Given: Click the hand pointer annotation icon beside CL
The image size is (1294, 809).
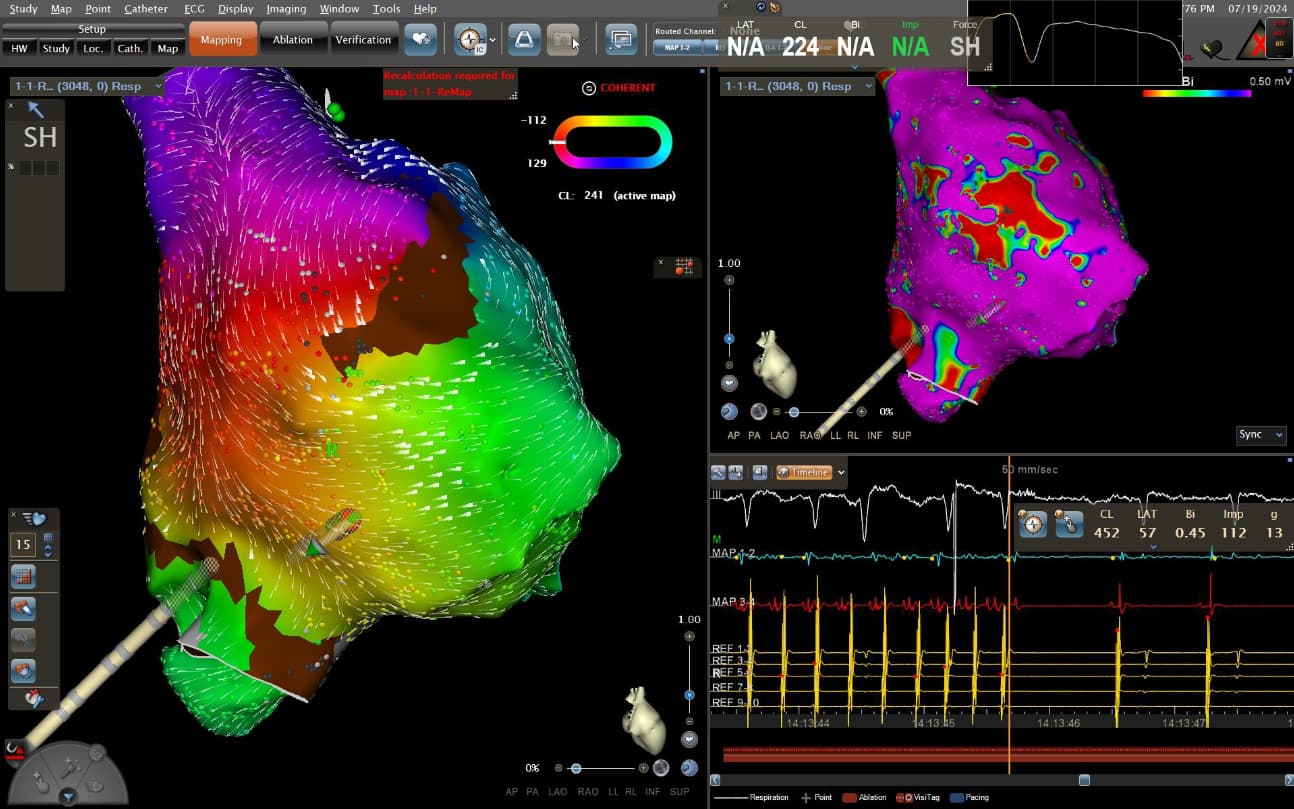Looking at the screenshot, I should (x=1069, y=524).
